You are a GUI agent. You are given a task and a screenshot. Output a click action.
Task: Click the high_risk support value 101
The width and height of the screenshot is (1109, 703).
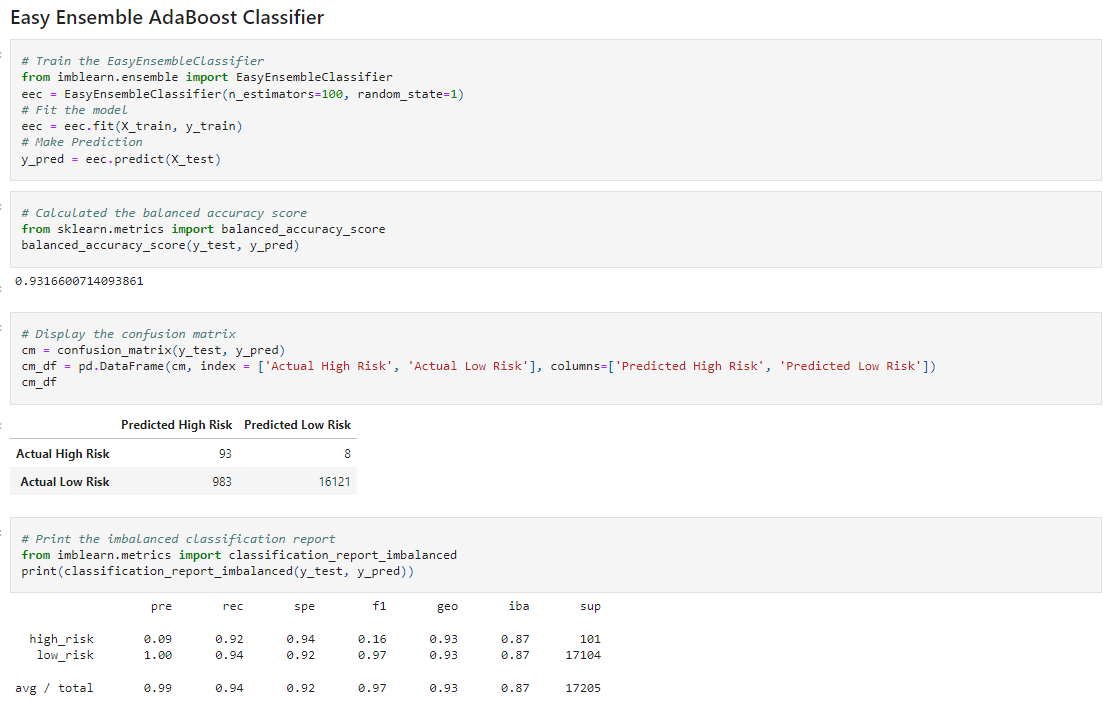tap(590, 639)
